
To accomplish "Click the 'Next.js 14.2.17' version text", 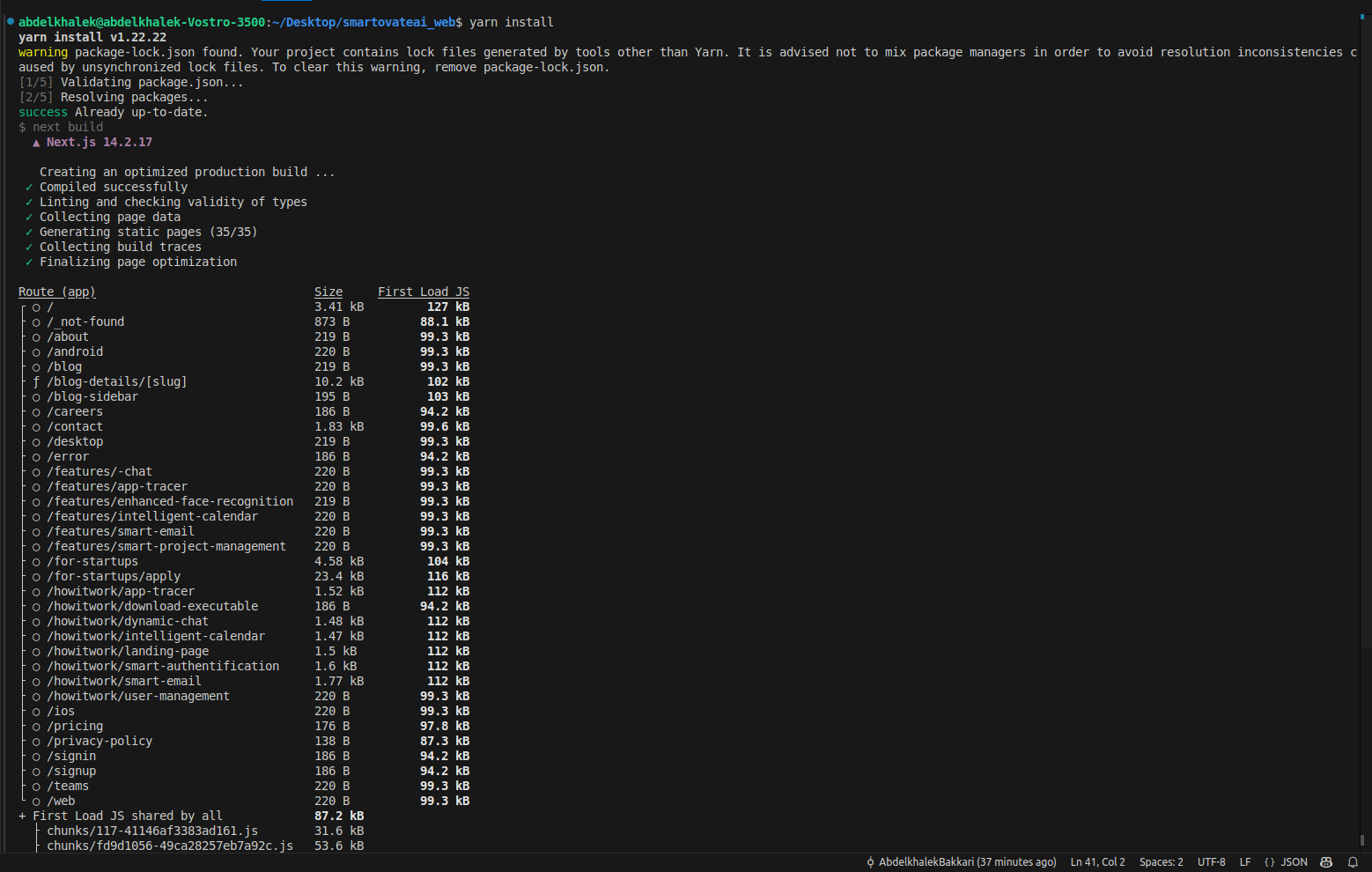I will point(100,142).
